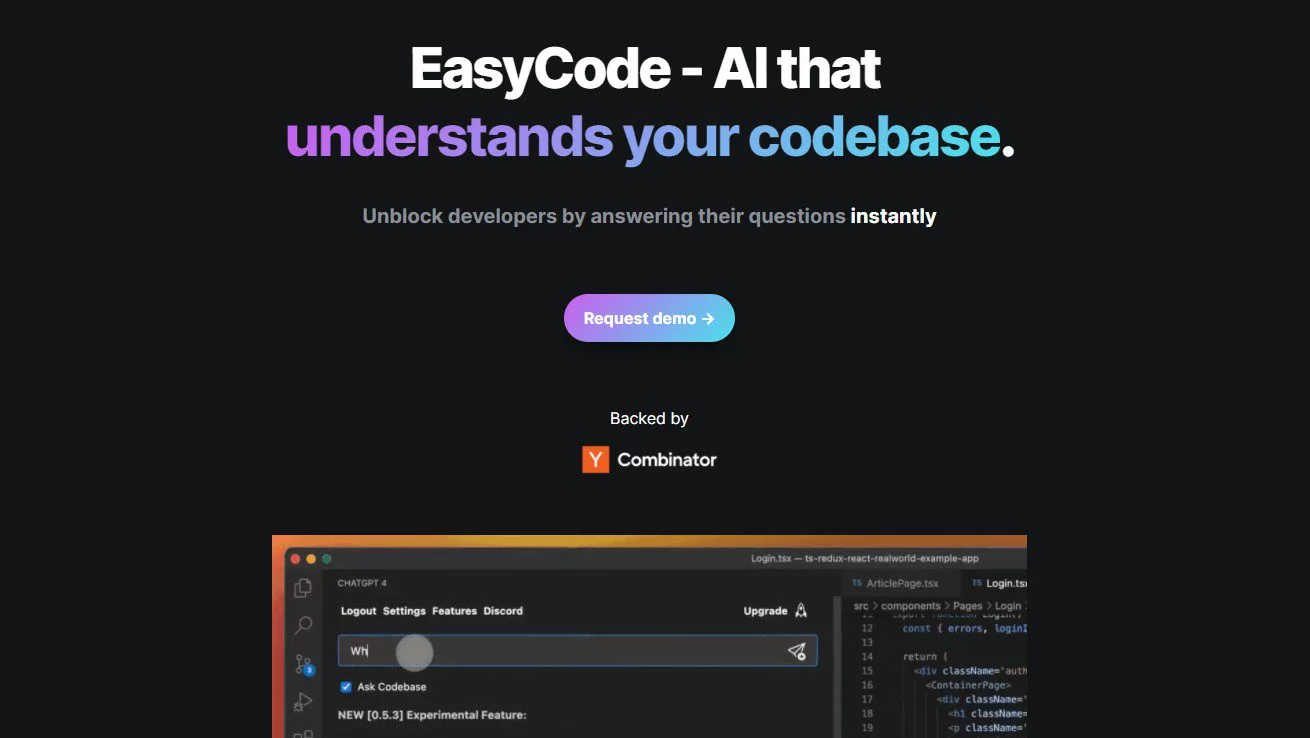
Task: Open the Search magnifier icon in sidebar
Action: point(303,626)
